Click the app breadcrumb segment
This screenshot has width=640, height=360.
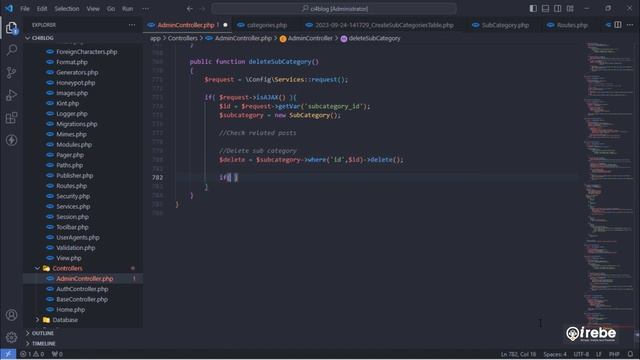[x=155, y=38]
